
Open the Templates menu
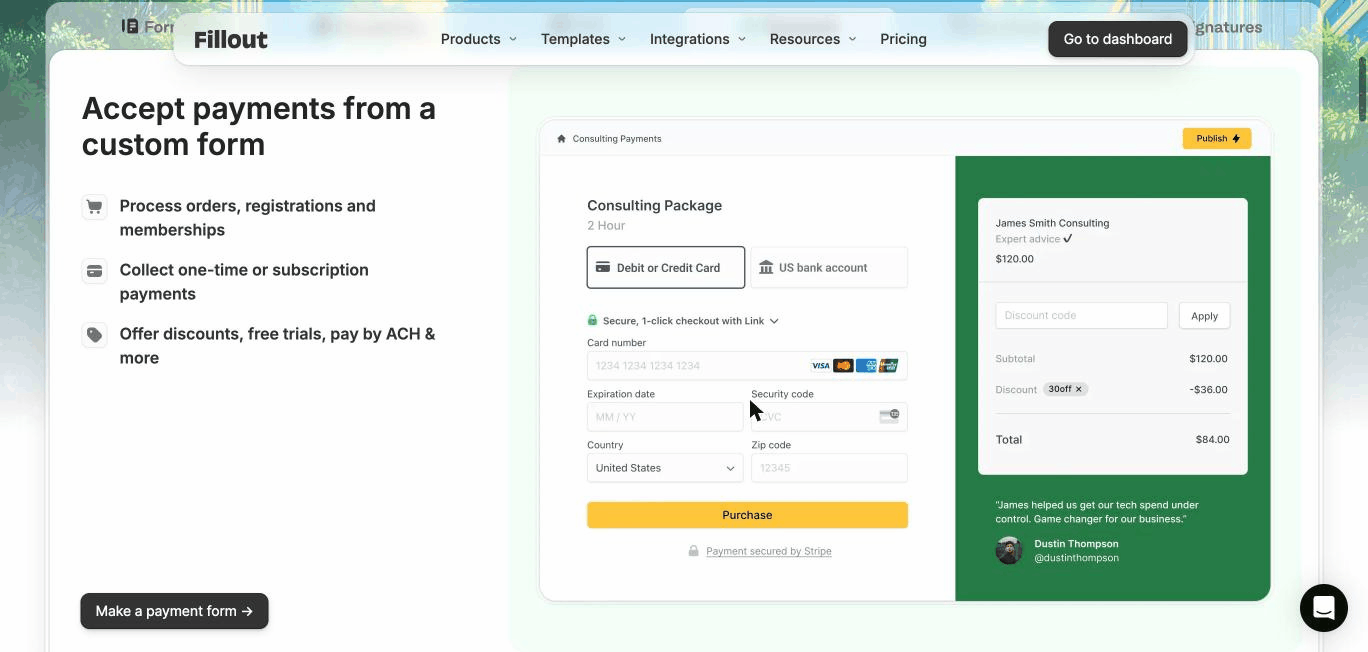[x=583, y=39]
